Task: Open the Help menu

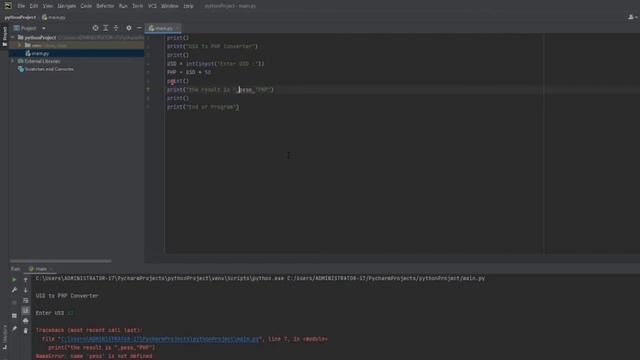Action: tap(189, 6)
